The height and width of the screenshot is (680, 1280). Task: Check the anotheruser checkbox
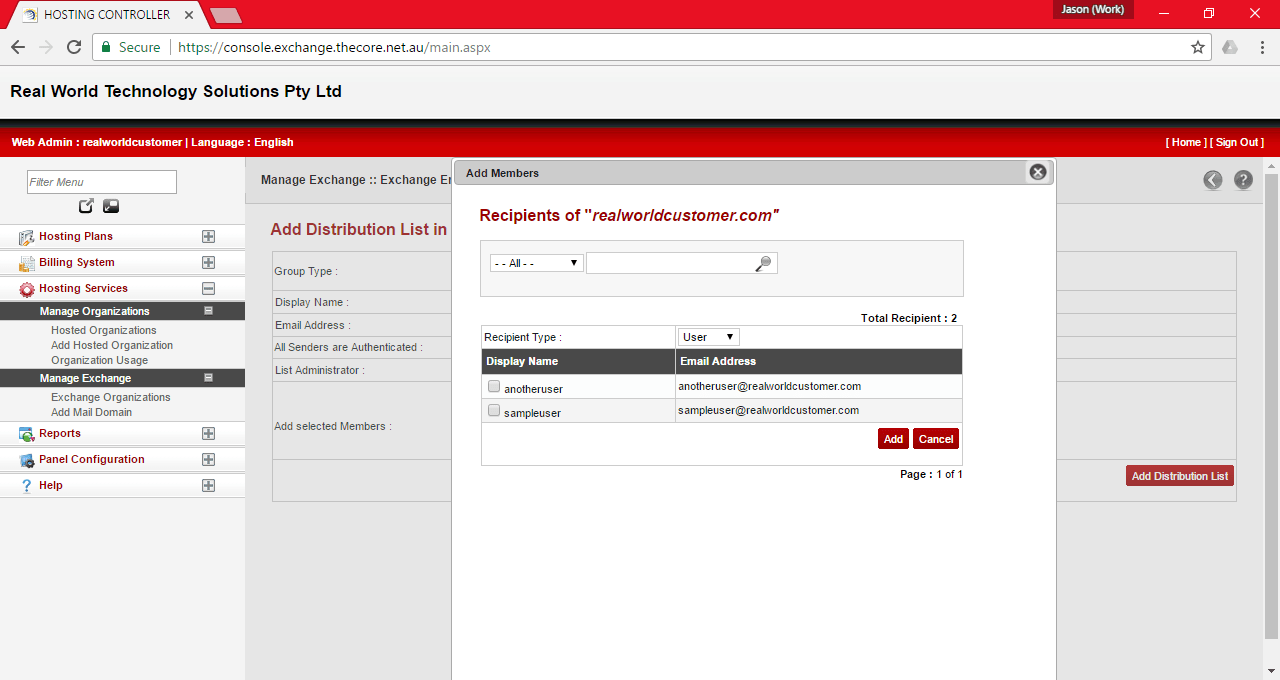[x=493, y=385]
